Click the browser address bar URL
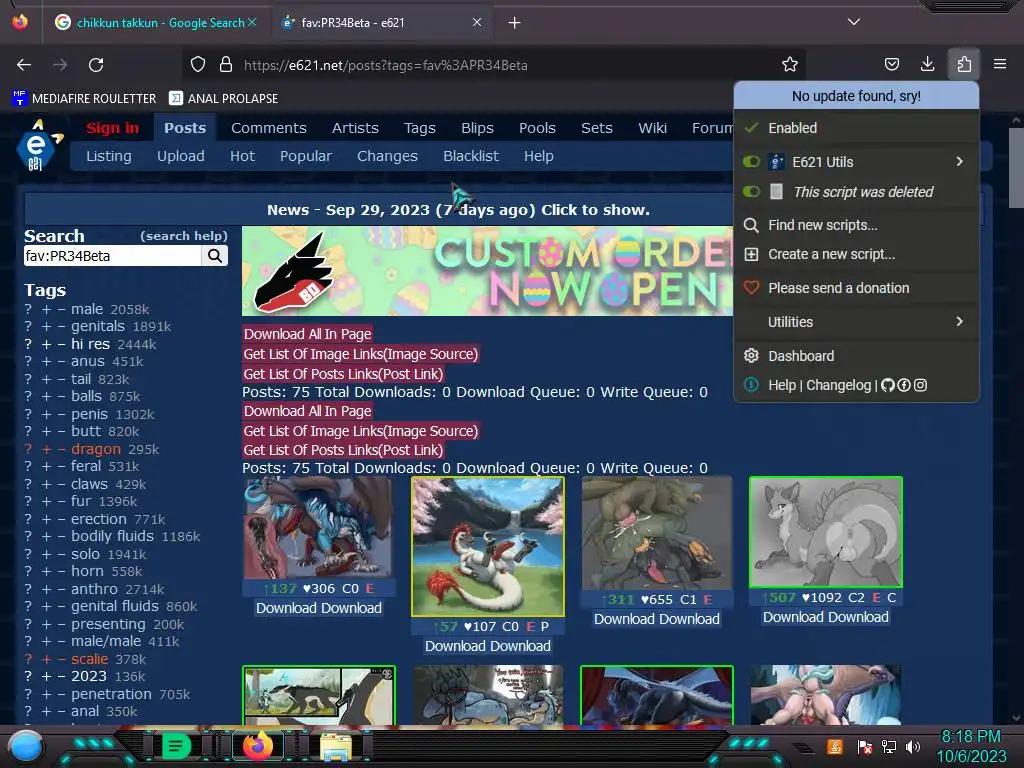The height and width of the screenshot is (768, 1024). point(385,65)
